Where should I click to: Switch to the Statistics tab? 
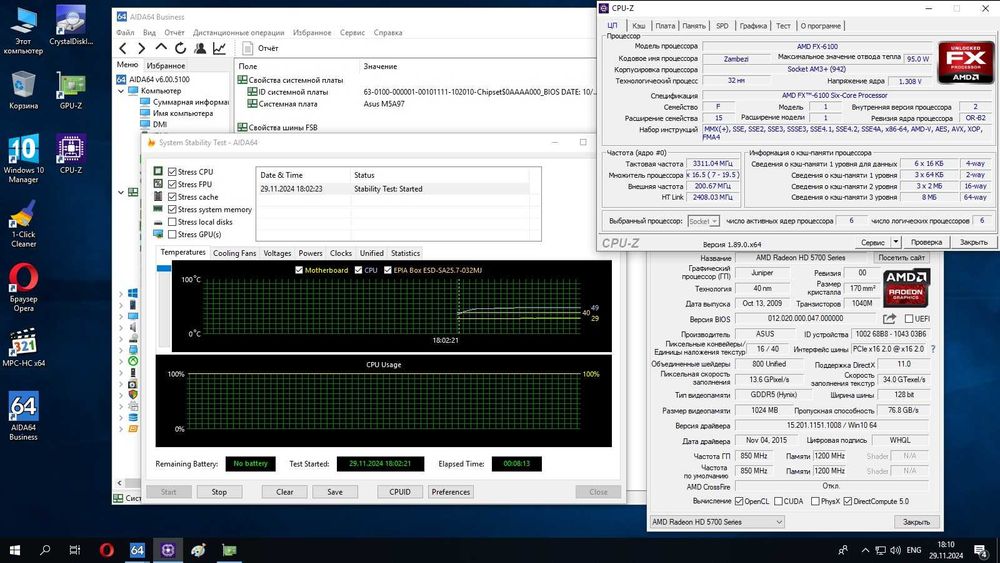[x=406, y=253]
